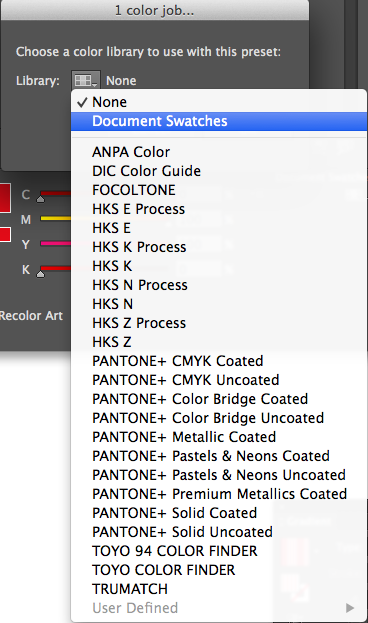Select PANTONE+ CMYK Coated library
The height and width of the screenshot is (623, 368).
click(x=219, y=361)
